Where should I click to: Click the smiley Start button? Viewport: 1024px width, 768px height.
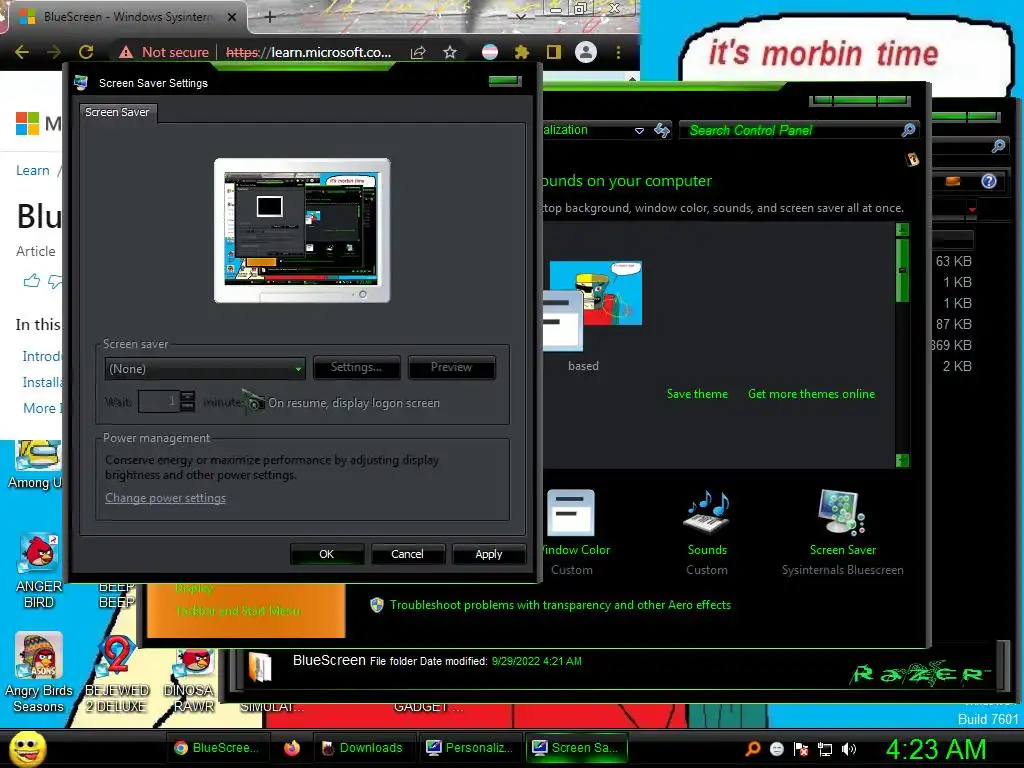pos(27,748)
